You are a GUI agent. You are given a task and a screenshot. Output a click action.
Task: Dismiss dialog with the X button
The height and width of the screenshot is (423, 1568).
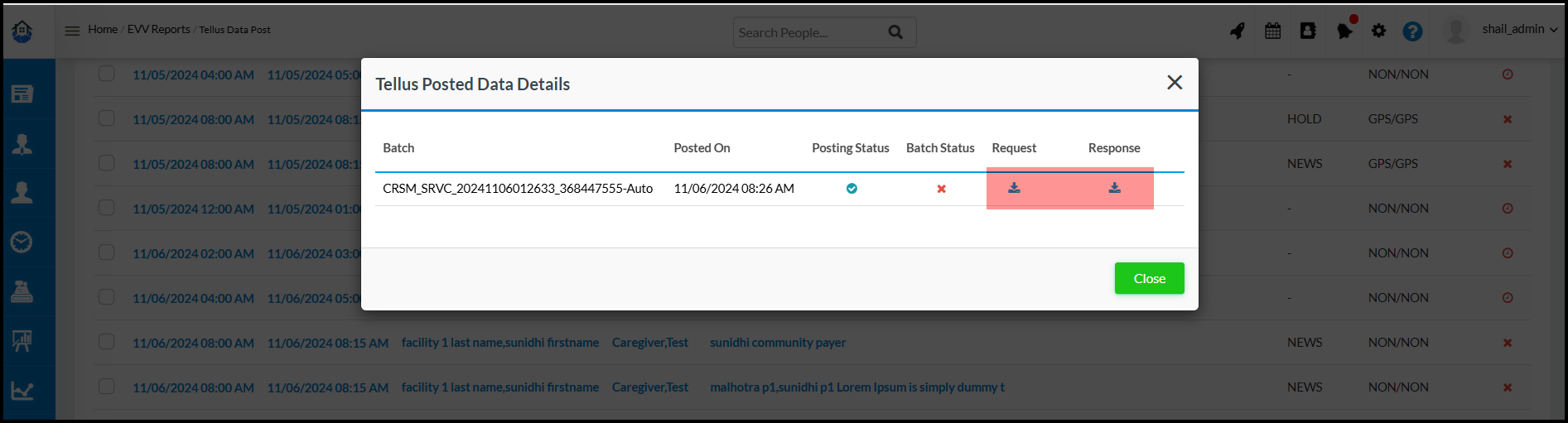(1174, 83)
